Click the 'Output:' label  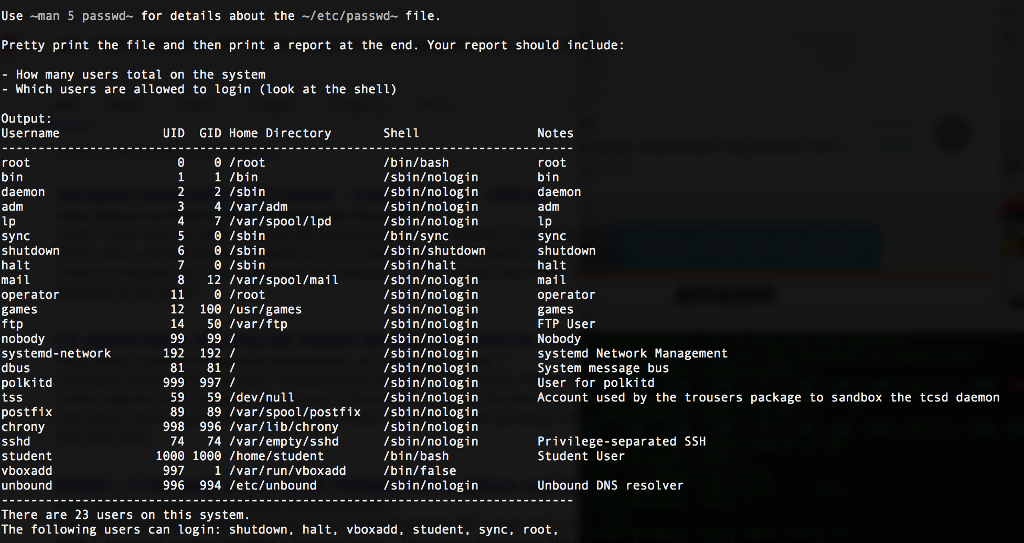pyautogui.click(x=27, y=119)
